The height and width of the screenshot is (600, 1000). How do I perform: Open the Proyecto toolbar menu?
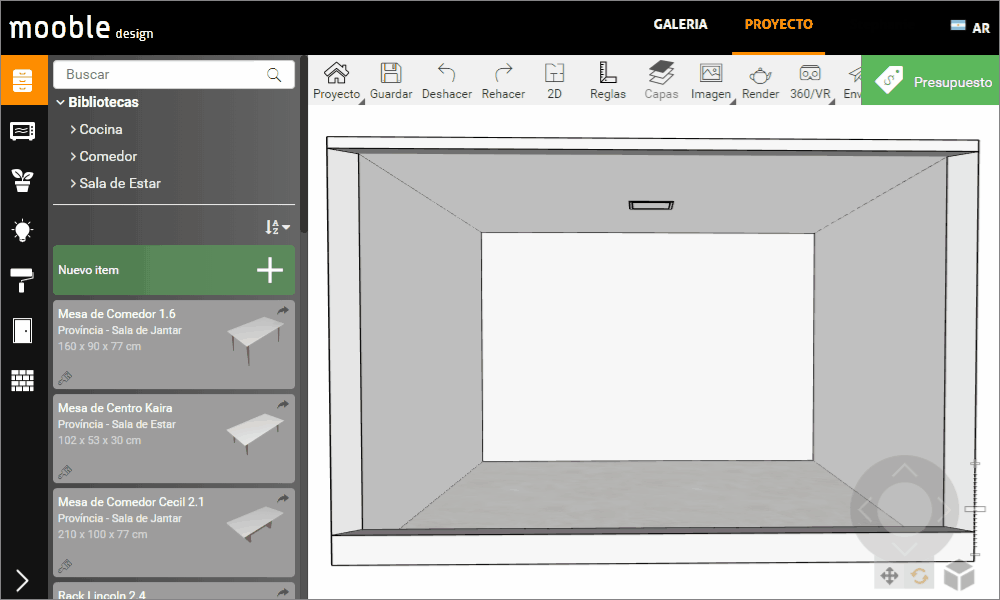(337, 81)
